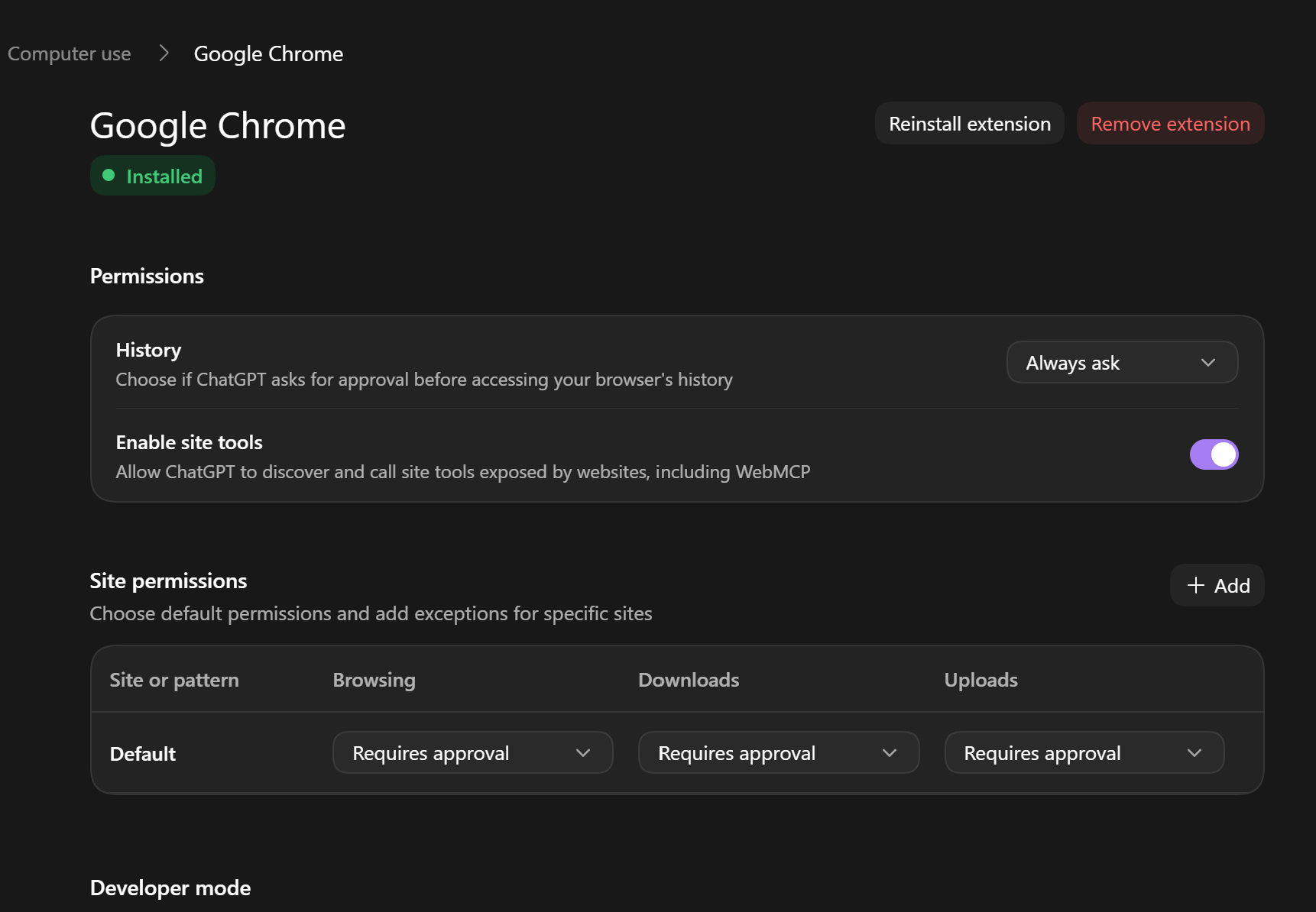Add a new site permission
Image resolution: width=1316 pixels, height=912 pixels.
click(x=1217, y=586)
